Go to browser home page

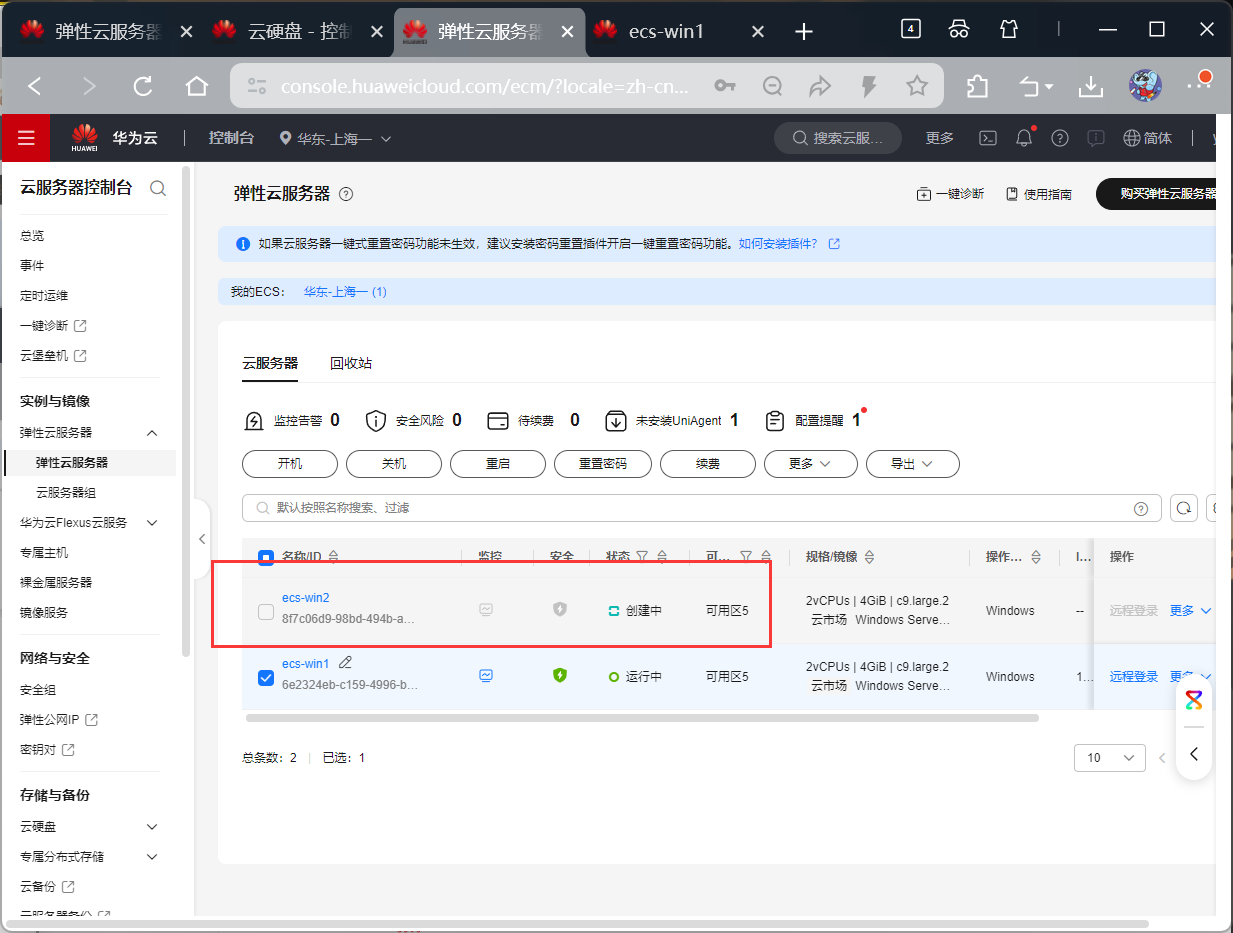click(197, 87)
